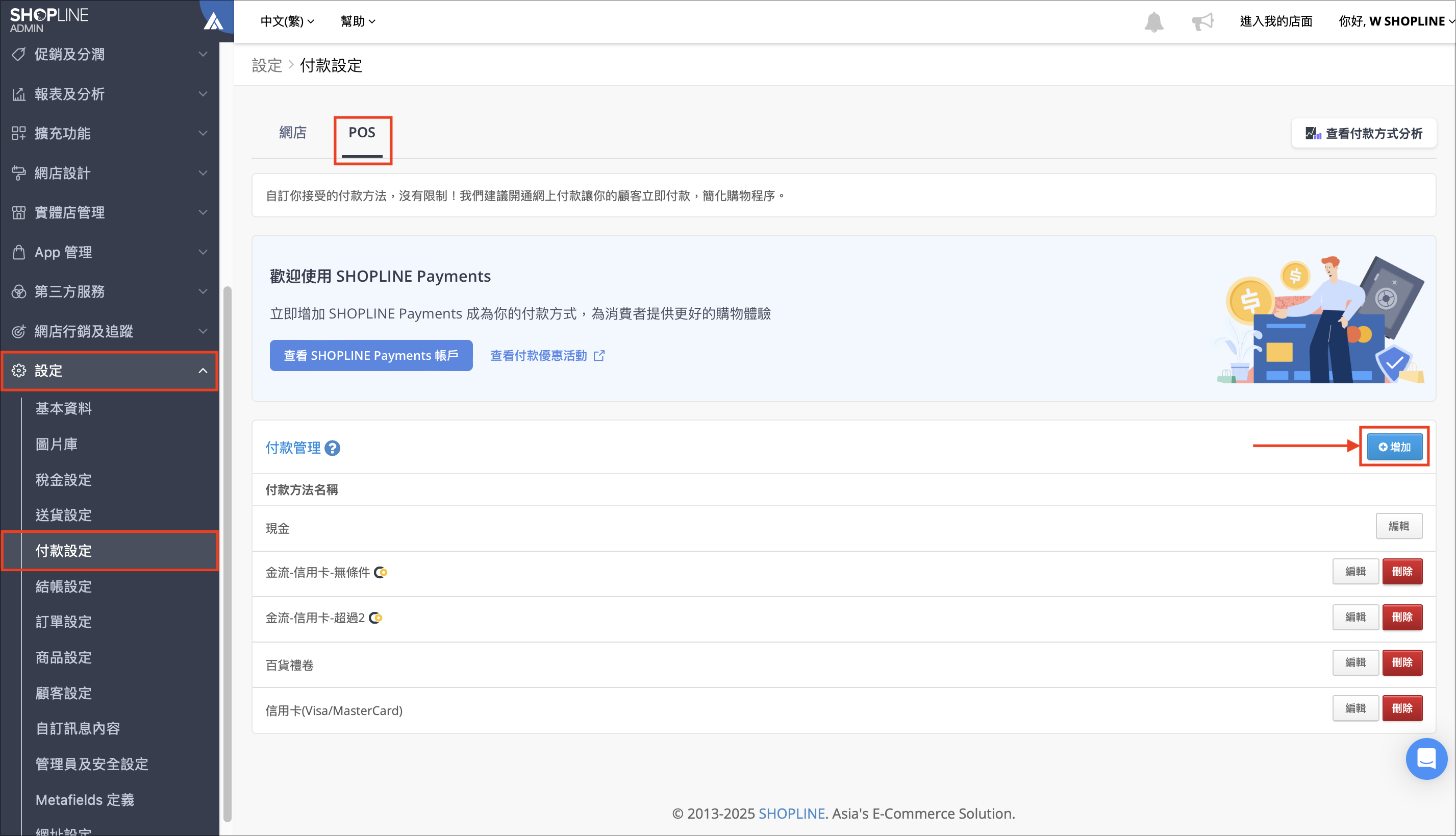Screen dimensions: 1456x836
Task: Expand the 網店行銷及追蹤 menu chevron
Action: click(203, 331)
